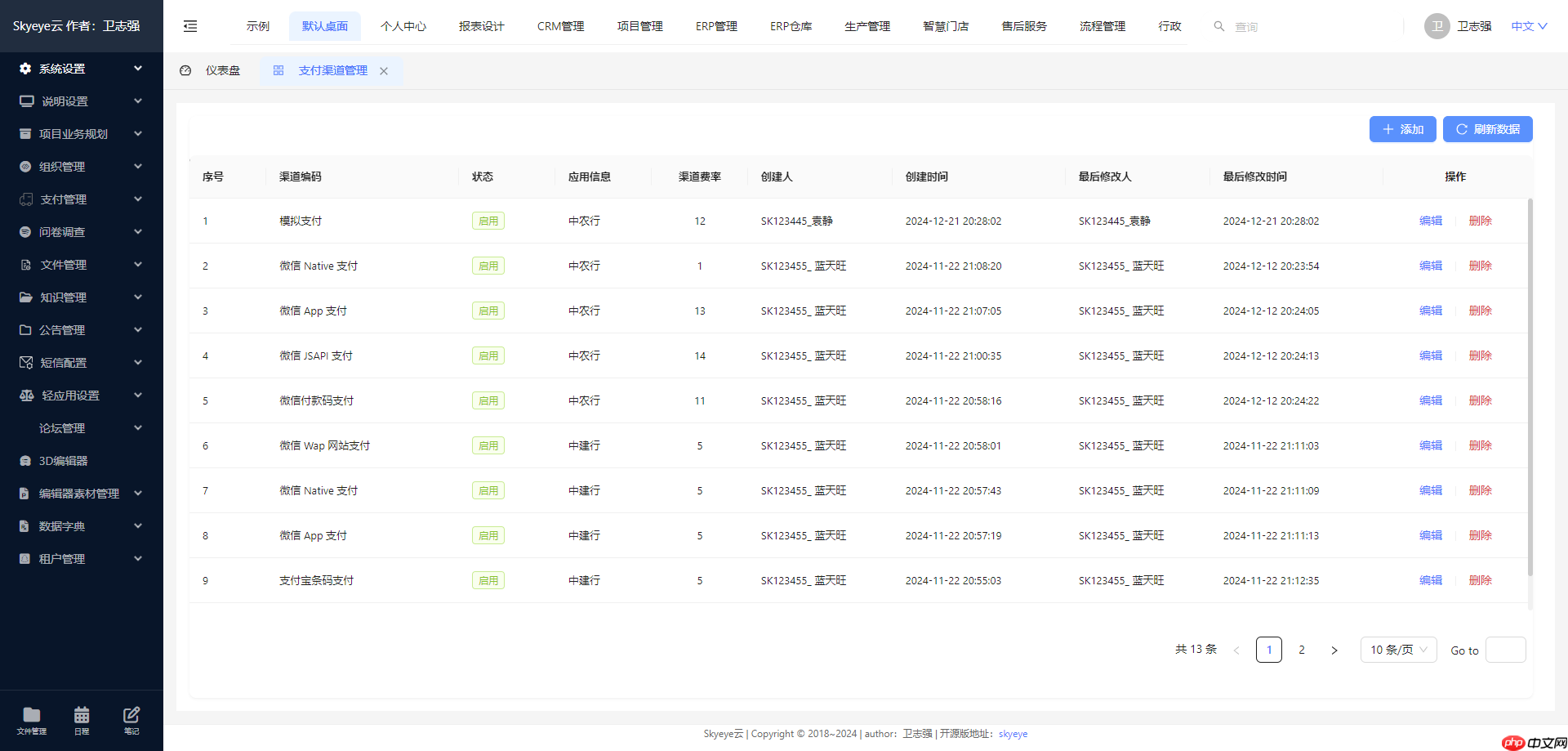Click the 刷新数据 refresh button

pos(1487,129)
